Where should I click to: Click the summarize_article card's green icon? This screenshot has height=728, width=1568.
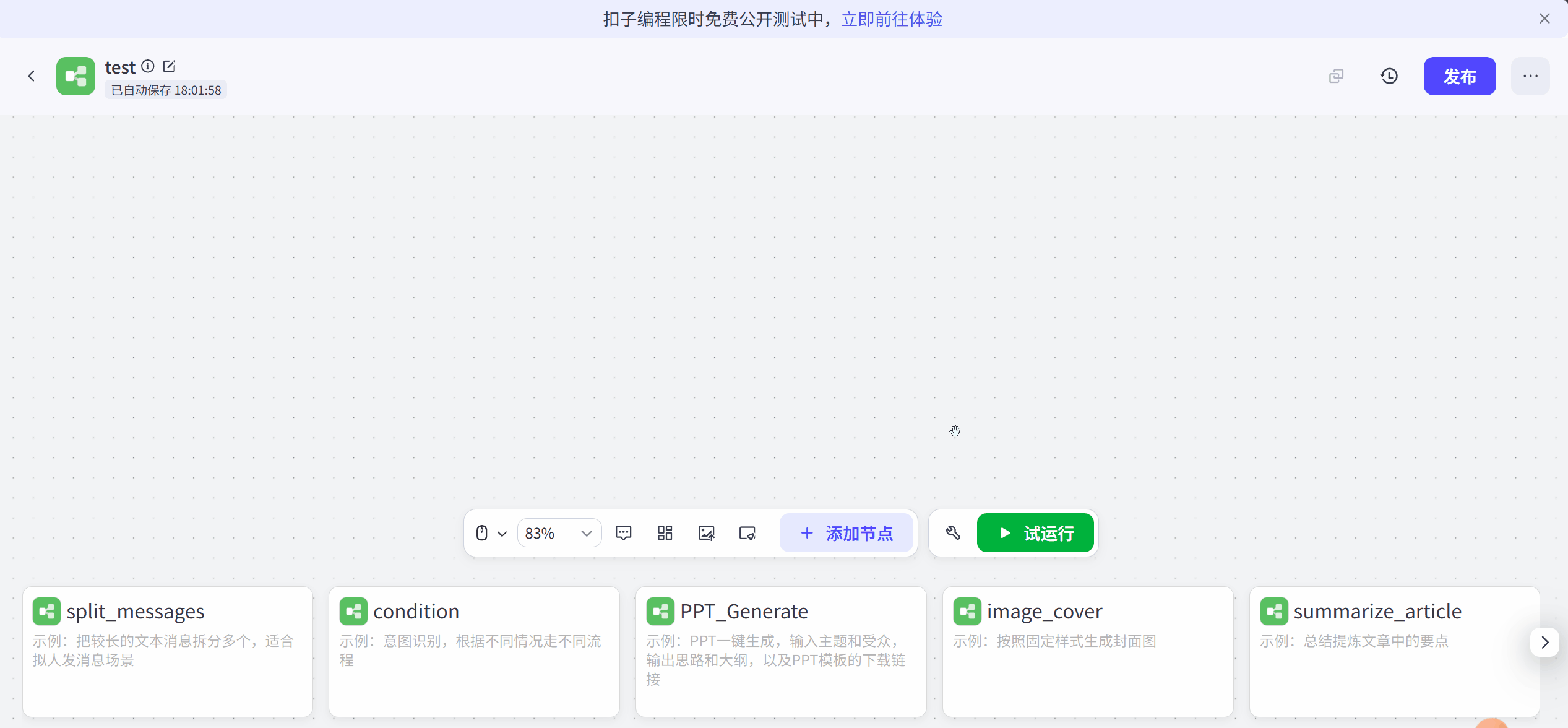[x=1274, y=612]
